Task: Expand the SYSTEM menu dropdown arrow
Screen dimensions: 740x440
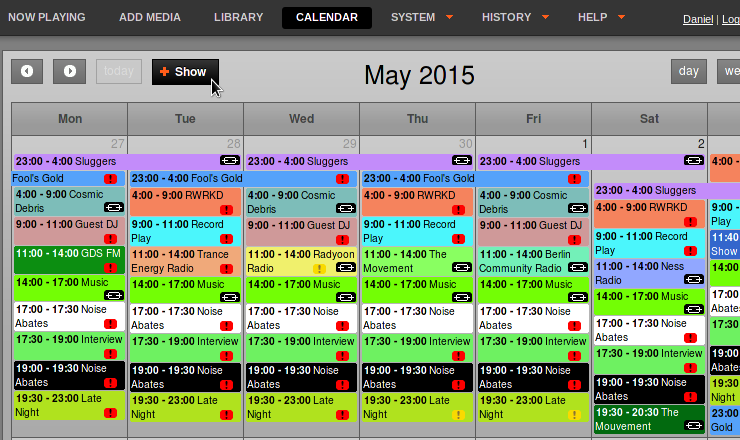Action: coord(449,17)
